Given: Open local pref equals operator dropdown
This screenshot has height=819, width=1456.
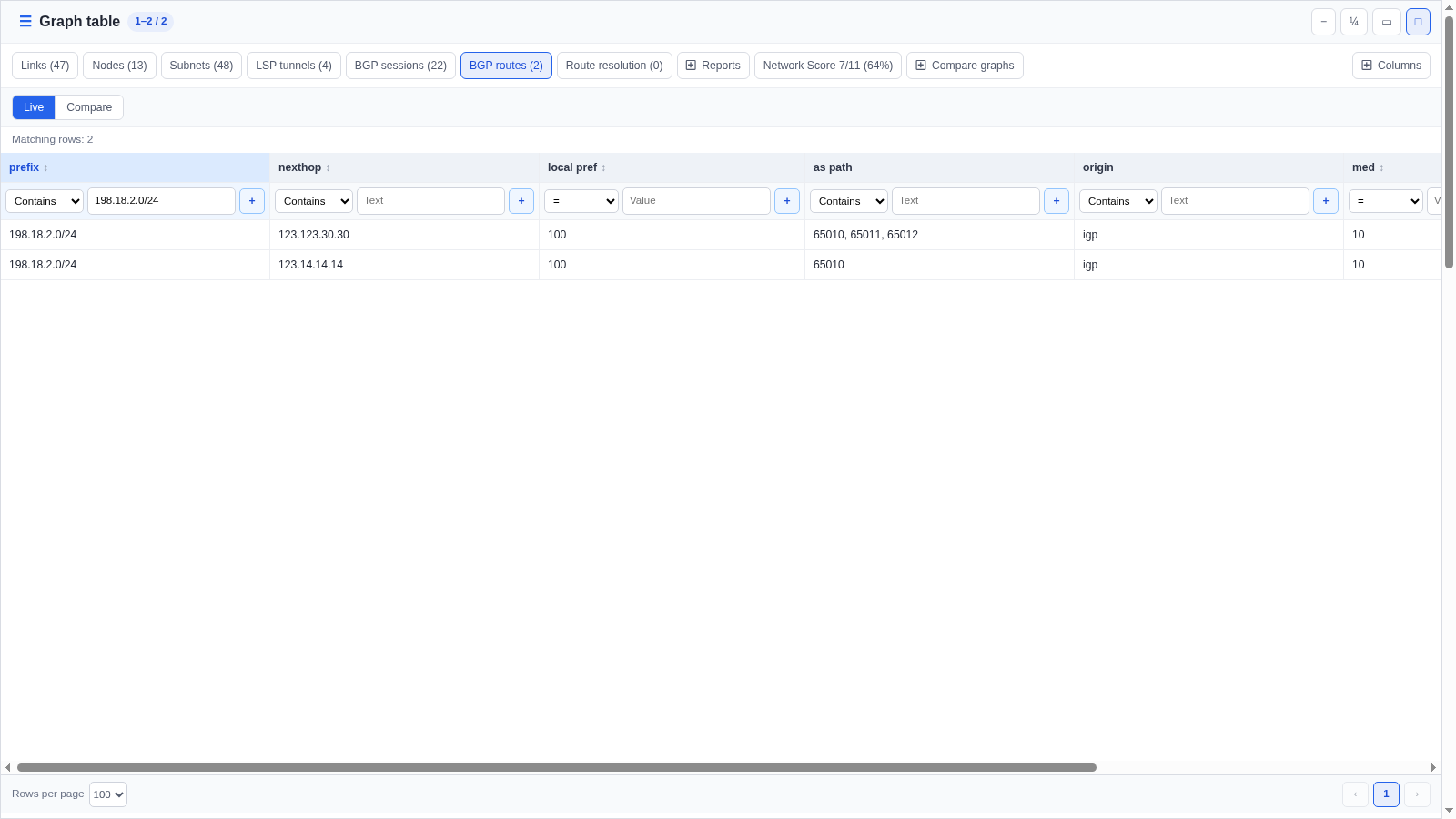Looking at the screenshot, I should click(581, 201).
